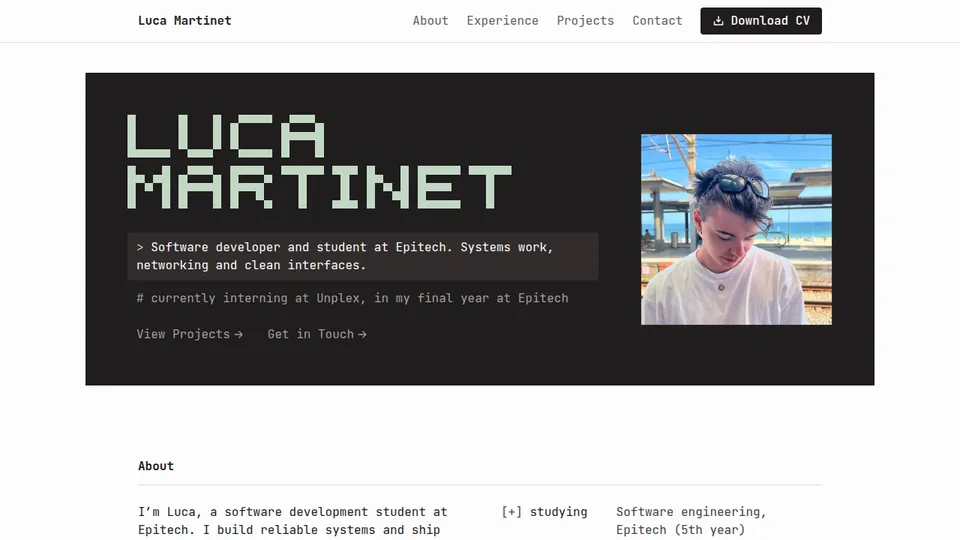Viewport: 960px width, 540px height.
Task: Select the Contact nav link
Action: point(657,21)
